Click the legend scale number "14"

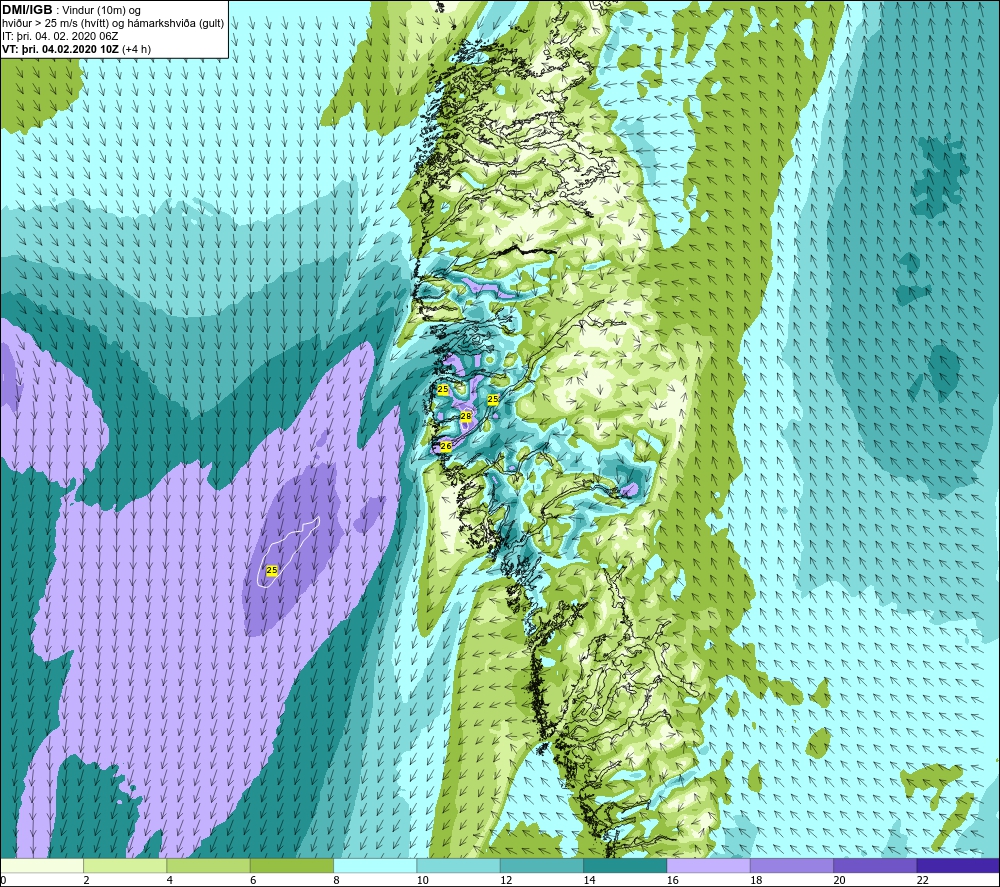[x=589, y=880]
